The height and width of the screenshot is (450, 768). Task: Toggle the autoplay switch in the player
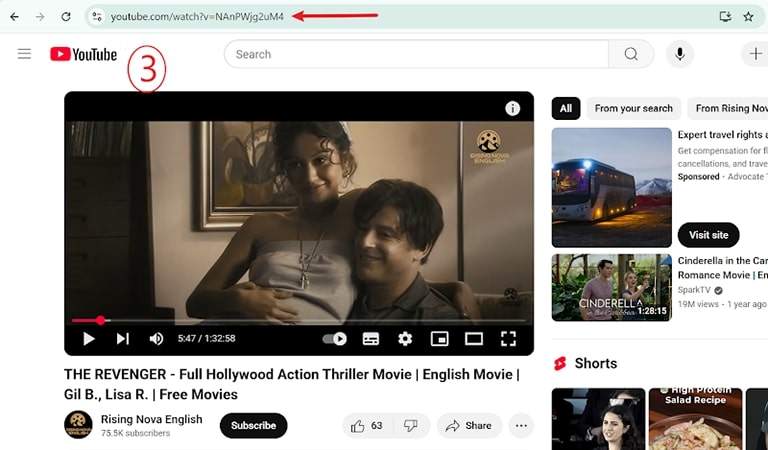tap(335, 338)
